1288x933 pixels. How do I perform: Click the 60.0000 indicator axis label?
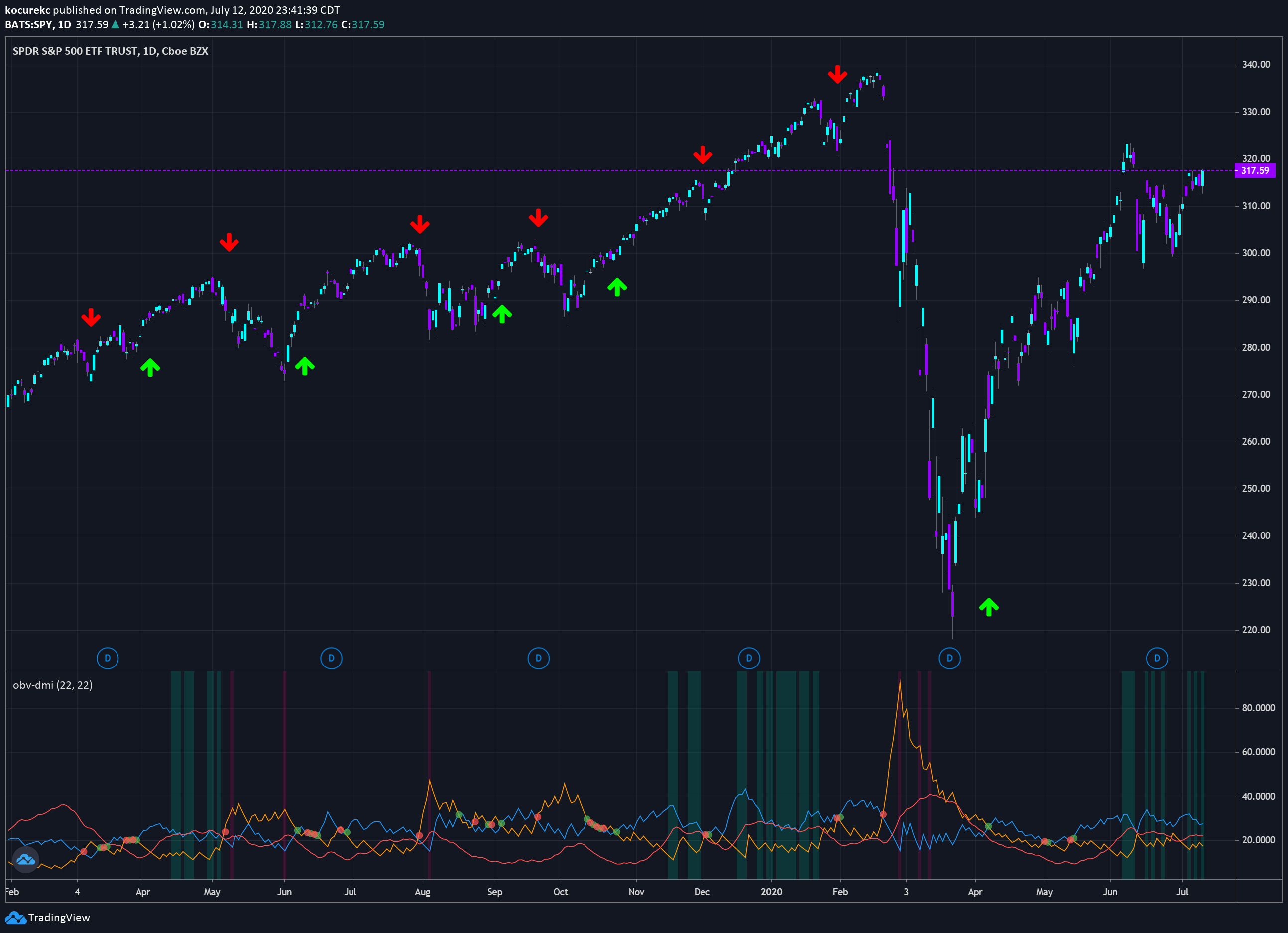coord(1259,752)
